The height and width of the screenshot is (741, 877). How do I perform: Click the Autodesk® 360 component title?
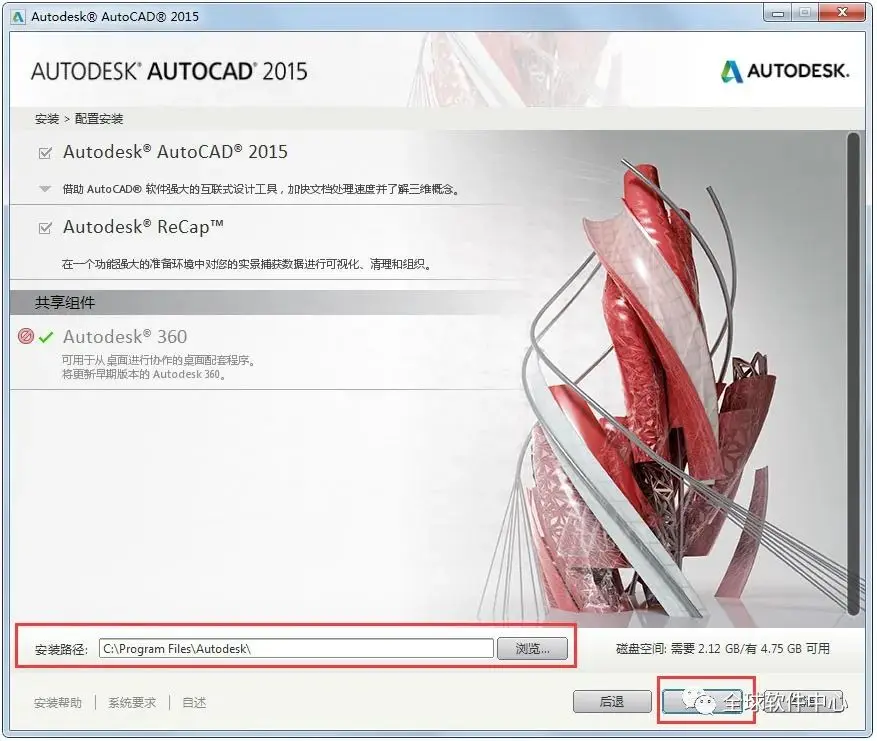point(125,337)
